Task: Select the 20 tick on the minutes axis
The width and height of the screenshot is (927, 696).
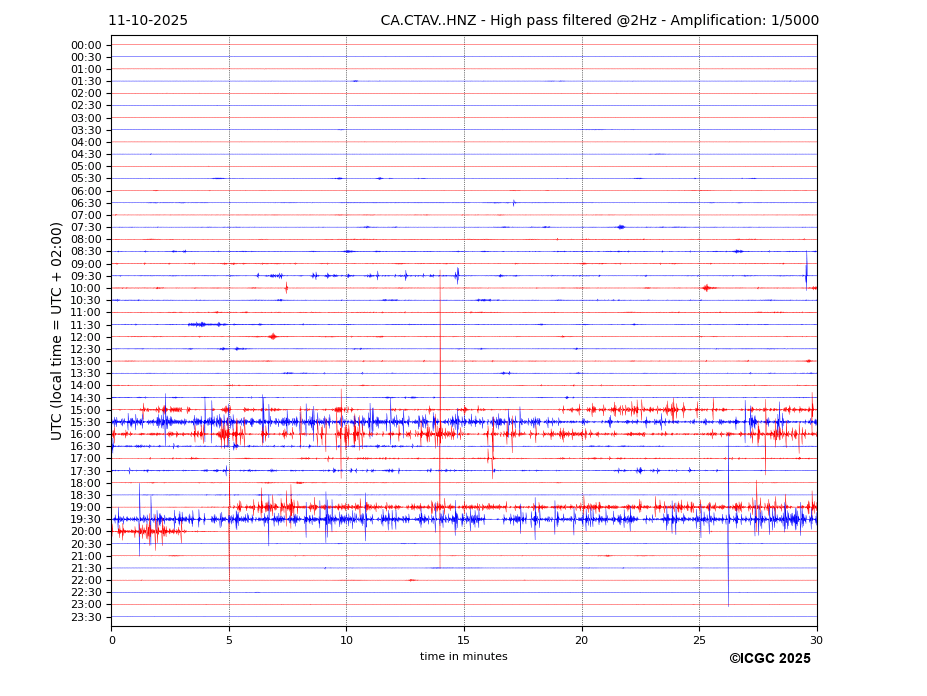Action: pos(581,640)
